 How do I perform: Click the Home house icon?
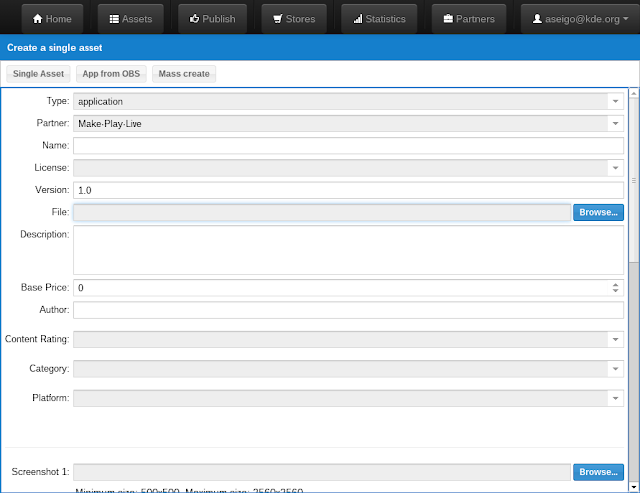pos(38,19)
